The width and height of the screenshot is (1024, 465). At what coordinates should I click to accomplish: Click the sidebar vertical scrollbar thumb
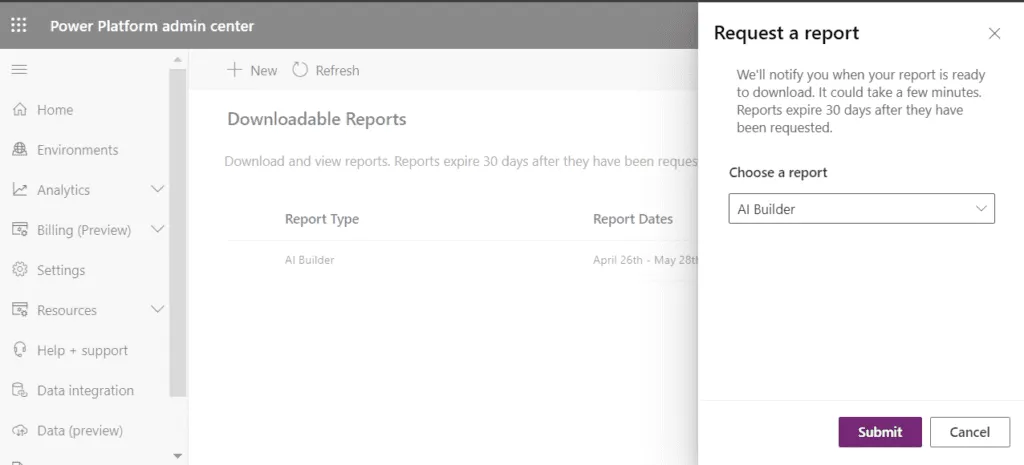pyautogui.click(x=177, y=232)
